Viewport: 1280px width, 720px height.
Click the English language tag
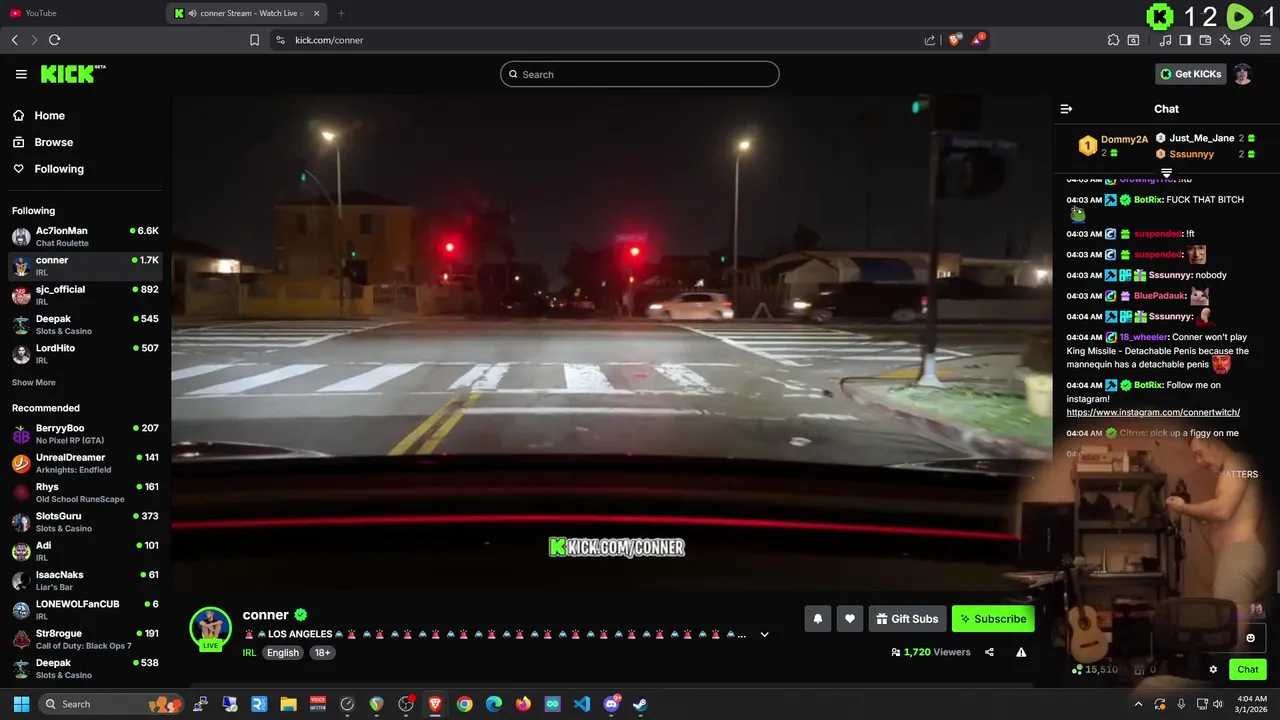[283, 653]
